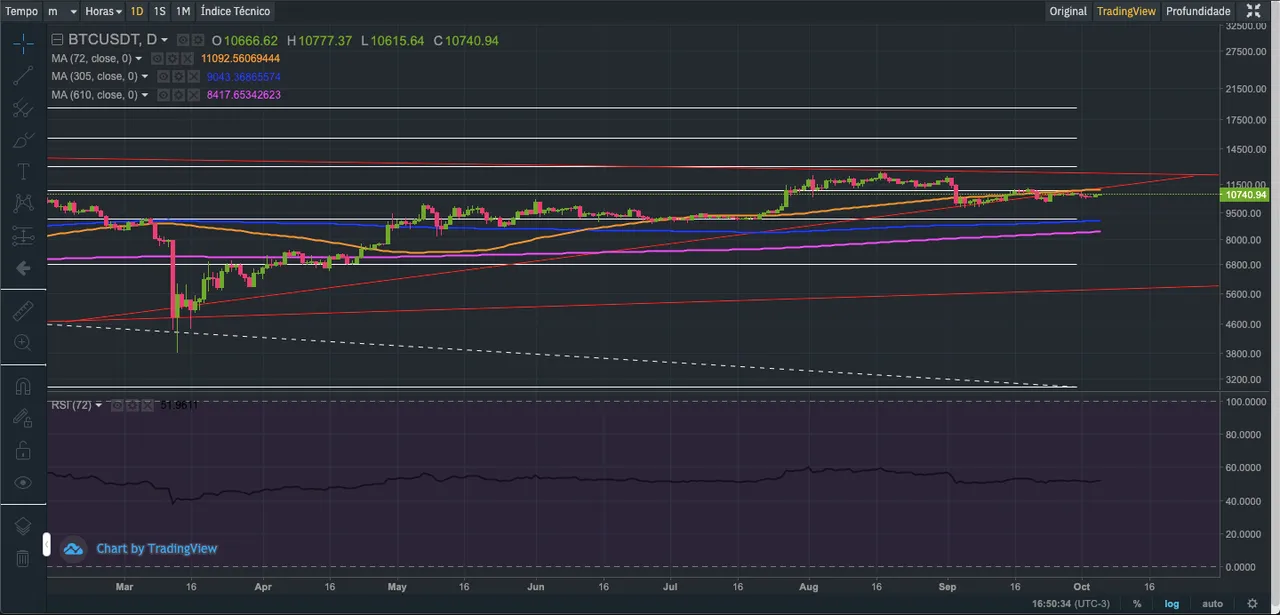Select the 1D timeframe
This screenshot has width=1280, height=615.
(137, 11)
